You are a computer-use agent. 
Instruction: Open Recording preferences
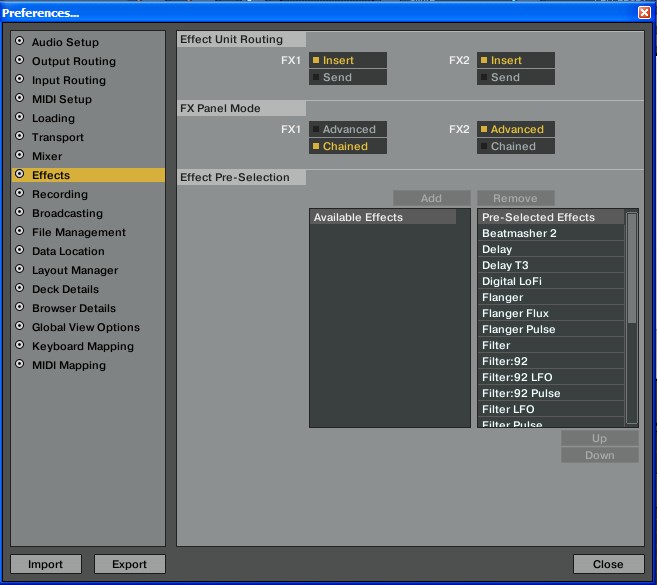click(x=60, y=194)
